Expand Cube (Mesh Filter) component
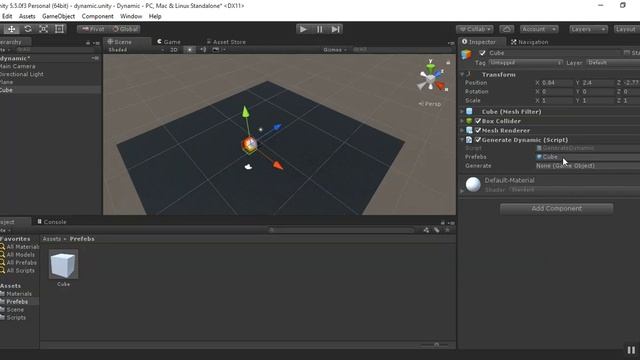Image resolution: width=640 pixels, height=360 pixels. 462,111
